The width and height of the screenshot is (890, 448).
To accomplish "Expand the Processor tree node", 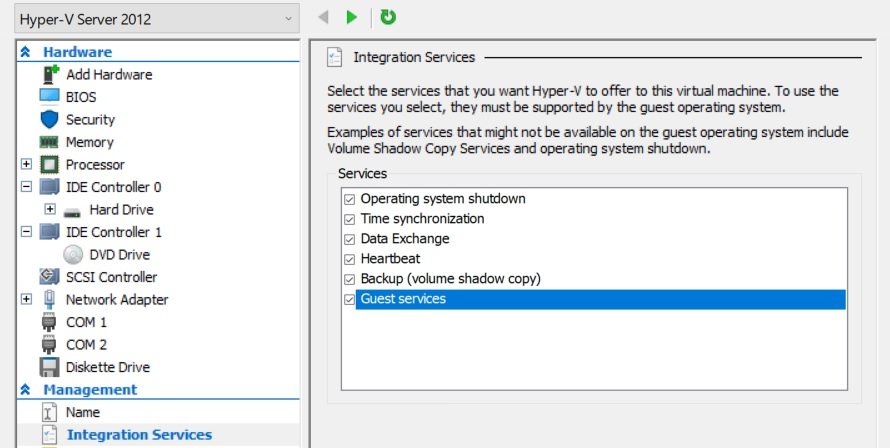I will (x=26, y=165).
